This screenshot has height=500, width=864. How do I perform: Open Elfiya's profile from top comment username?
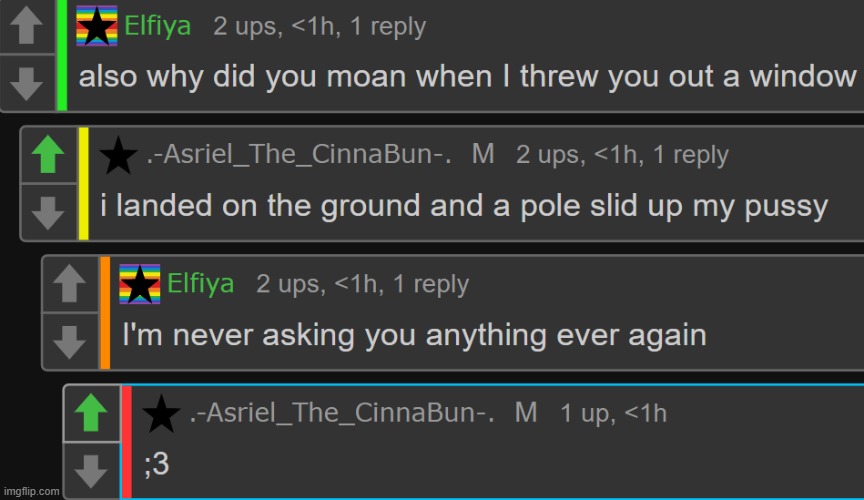pos(158,26)
